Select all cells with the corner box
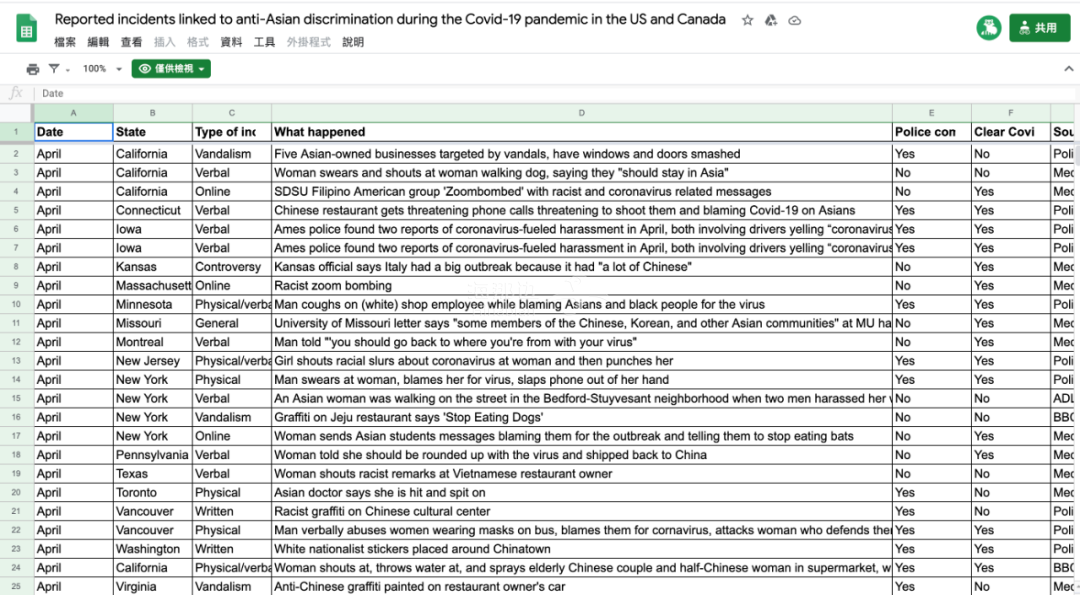1080x595 pixels. point(16,113)
